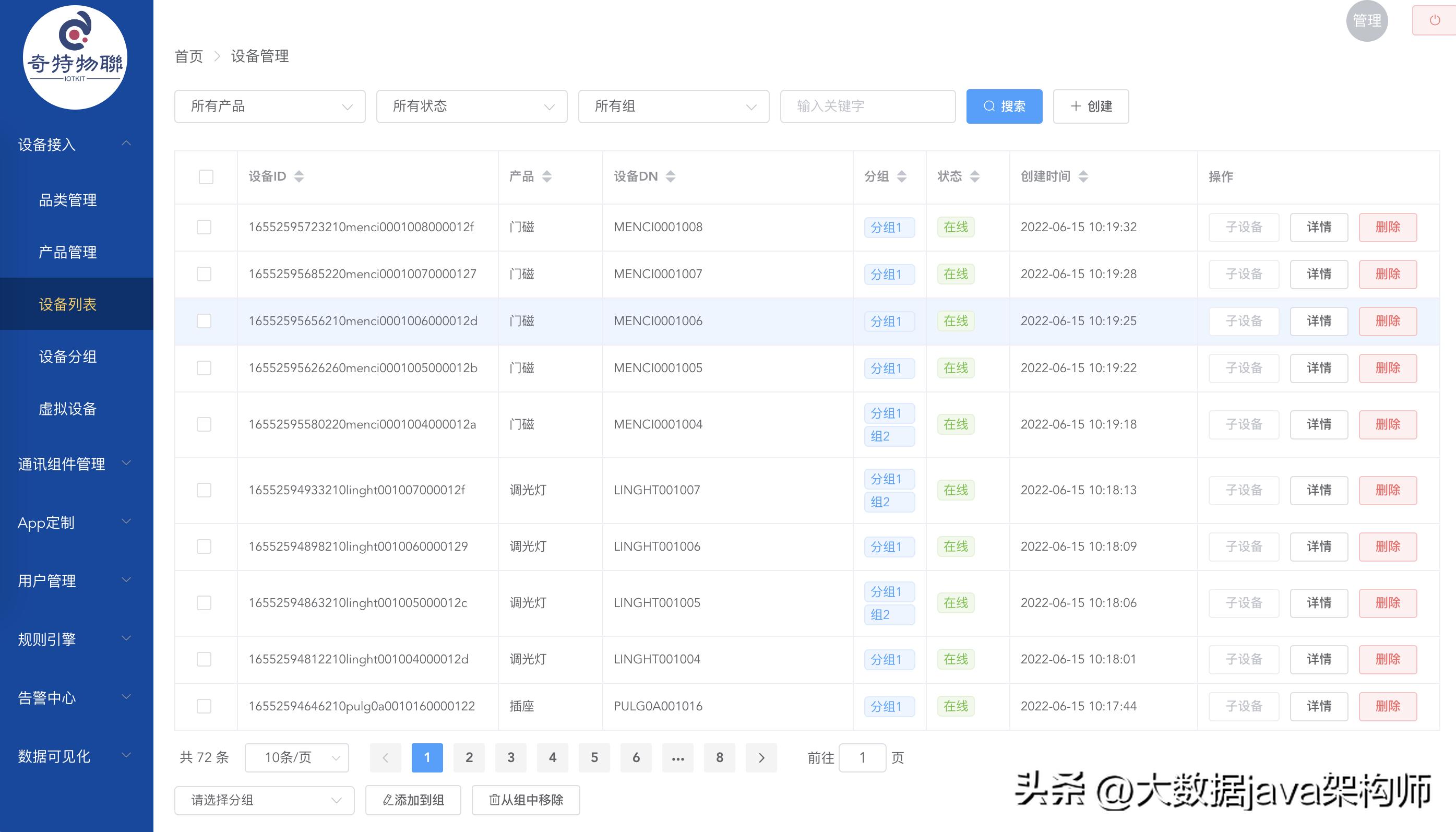Screen dimensions: 1456x832
Task: Open 详情 for device MENCI0001007
Action: click(1318, 274)
